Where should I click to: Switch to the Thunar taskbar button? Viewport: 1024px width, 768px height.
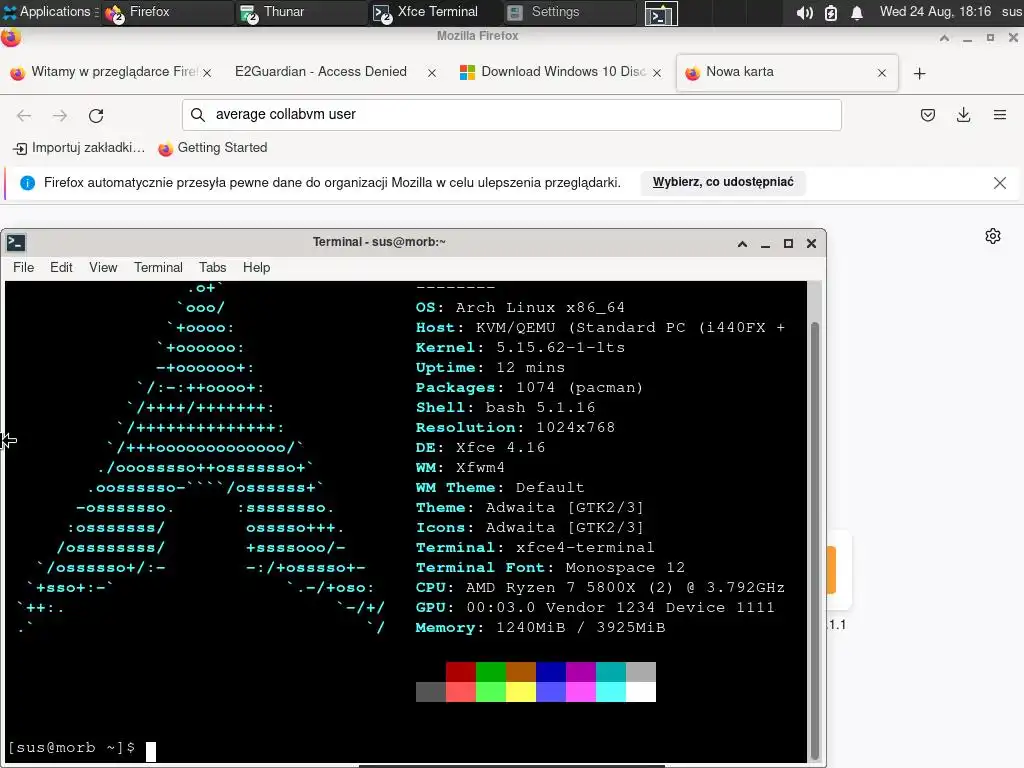[x=302, y=12]
